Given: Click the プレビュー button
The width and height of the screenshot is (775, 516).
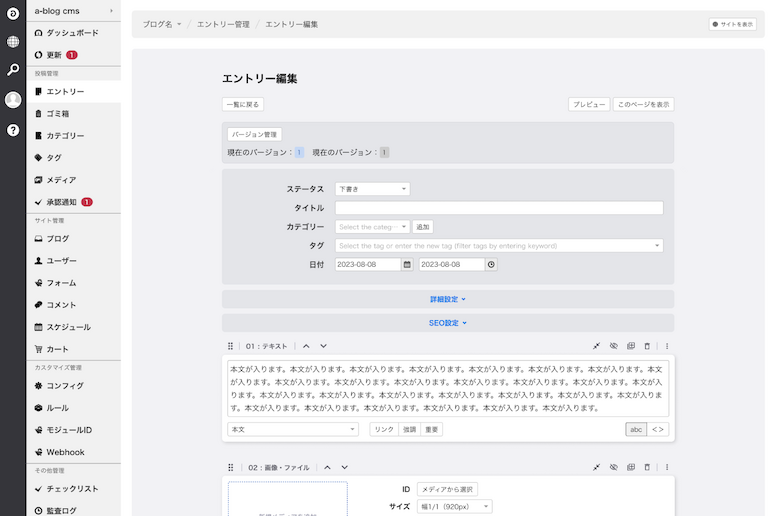Looking at the screenshot, I should pos(588,104).
